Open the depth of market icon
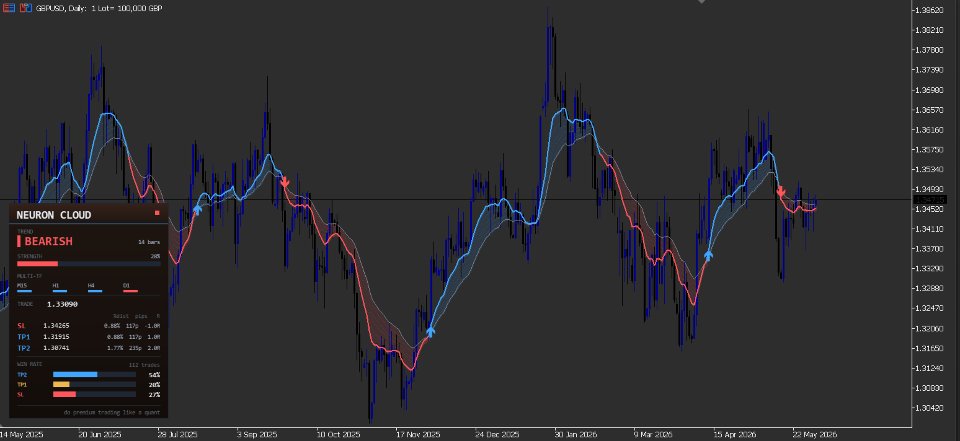This screenshot has height=441, width=960. click(25, 8)
